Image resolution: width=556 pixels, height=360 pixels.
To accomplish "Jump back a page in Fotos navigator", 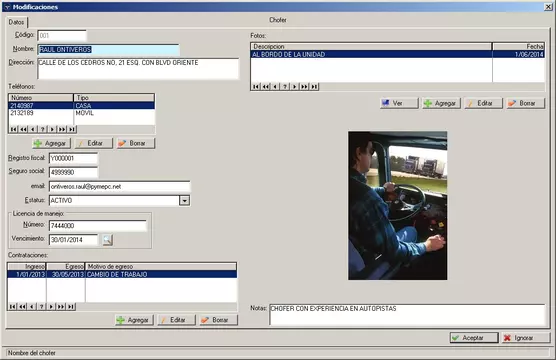I will (x=266, y=87).
